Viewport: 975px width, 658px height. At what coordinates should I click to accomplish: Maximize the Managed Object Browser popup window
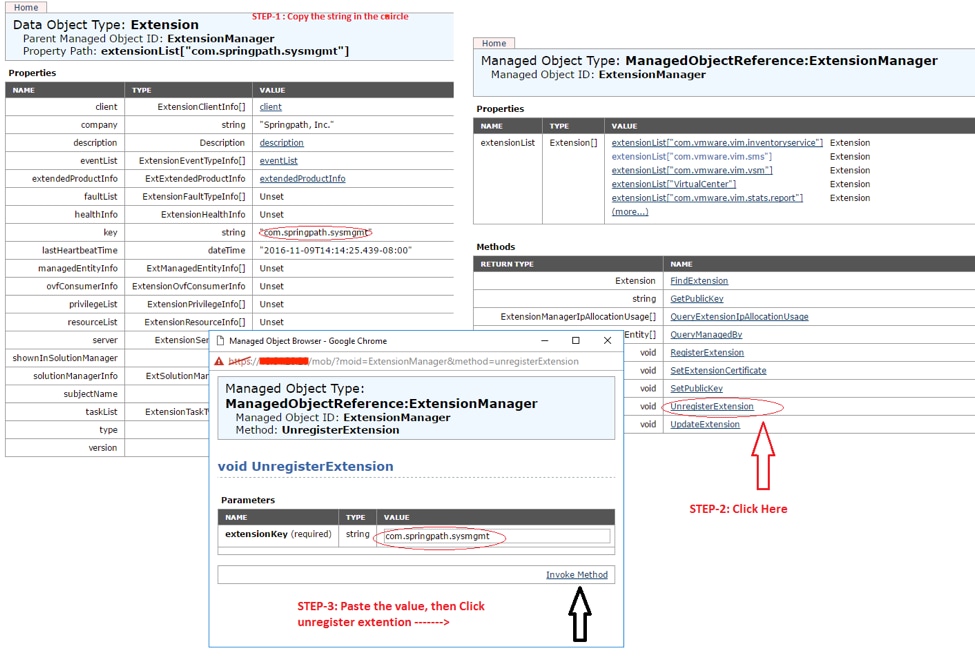tap(576, 341)
